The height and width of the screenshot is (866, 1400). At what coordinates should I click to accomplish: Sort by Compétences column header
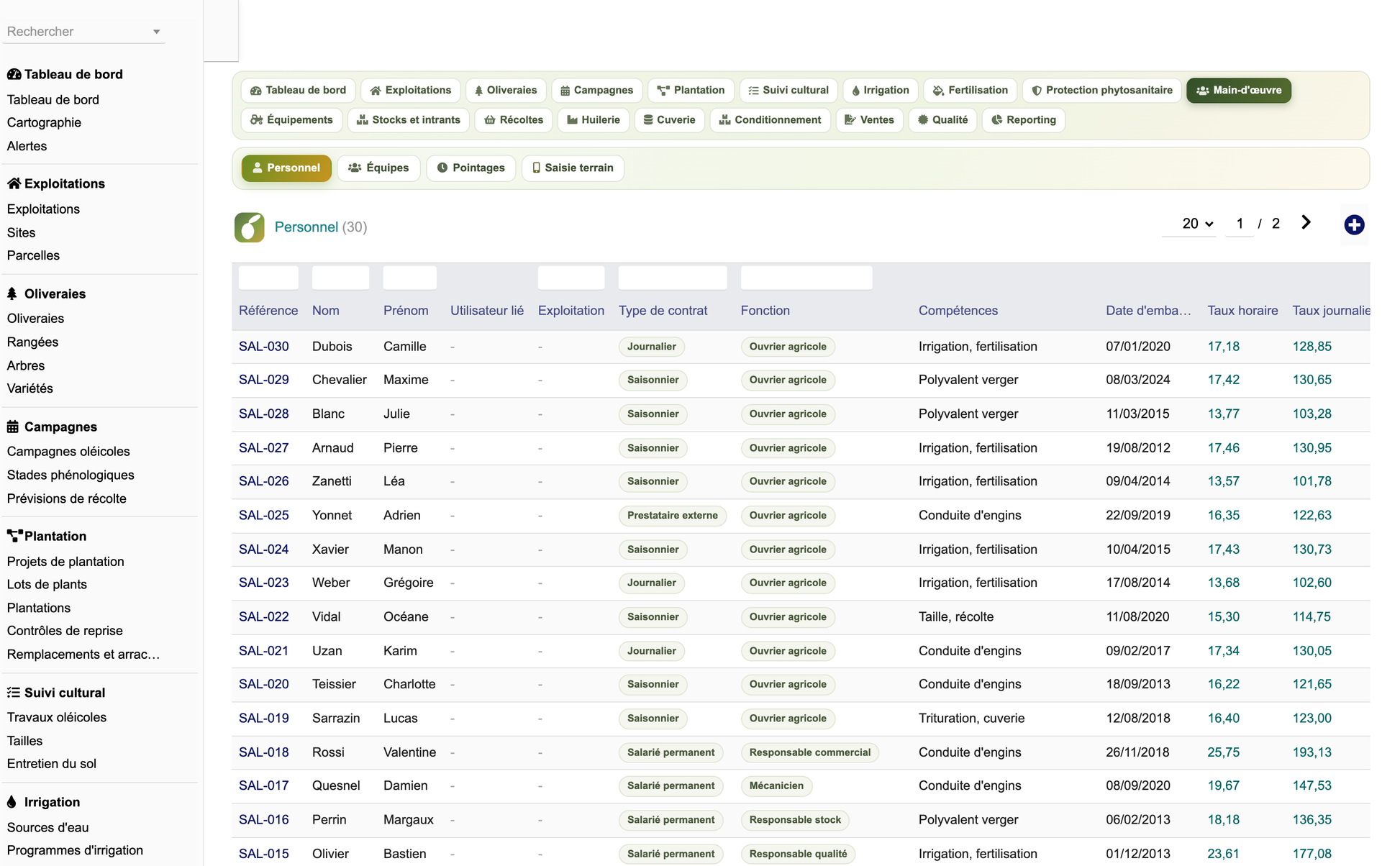(958, 311)
